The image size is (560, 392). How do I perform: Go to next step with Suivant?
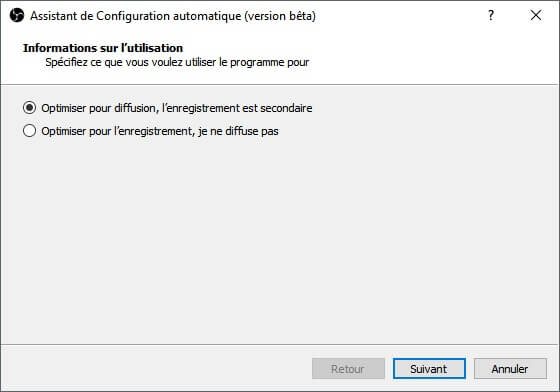(429, 368)
